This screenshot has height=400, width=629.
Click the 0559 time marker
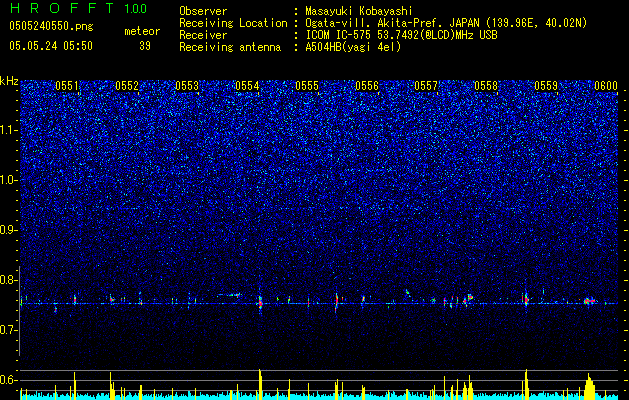546,86
